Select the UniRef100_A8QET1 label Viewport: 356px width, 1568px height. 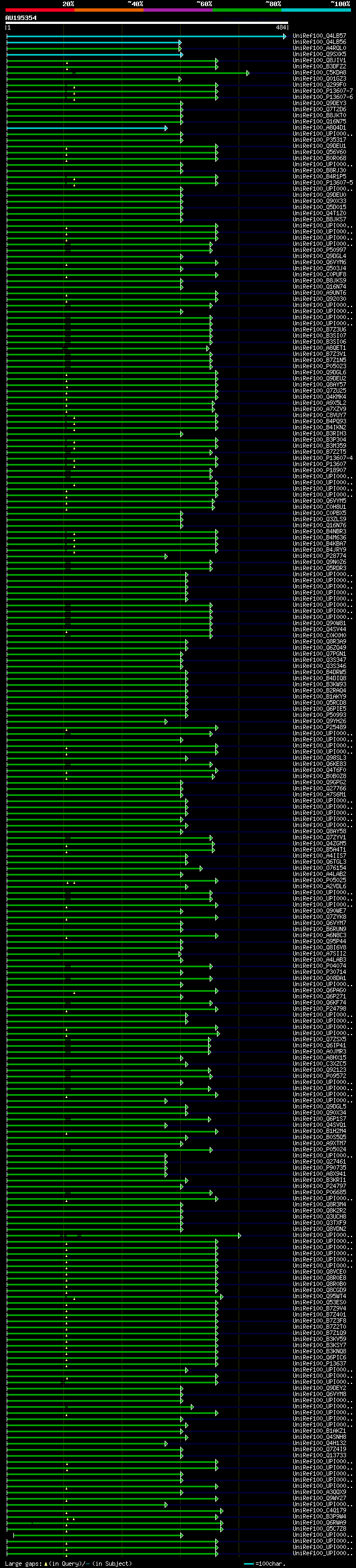pos(319,348)
